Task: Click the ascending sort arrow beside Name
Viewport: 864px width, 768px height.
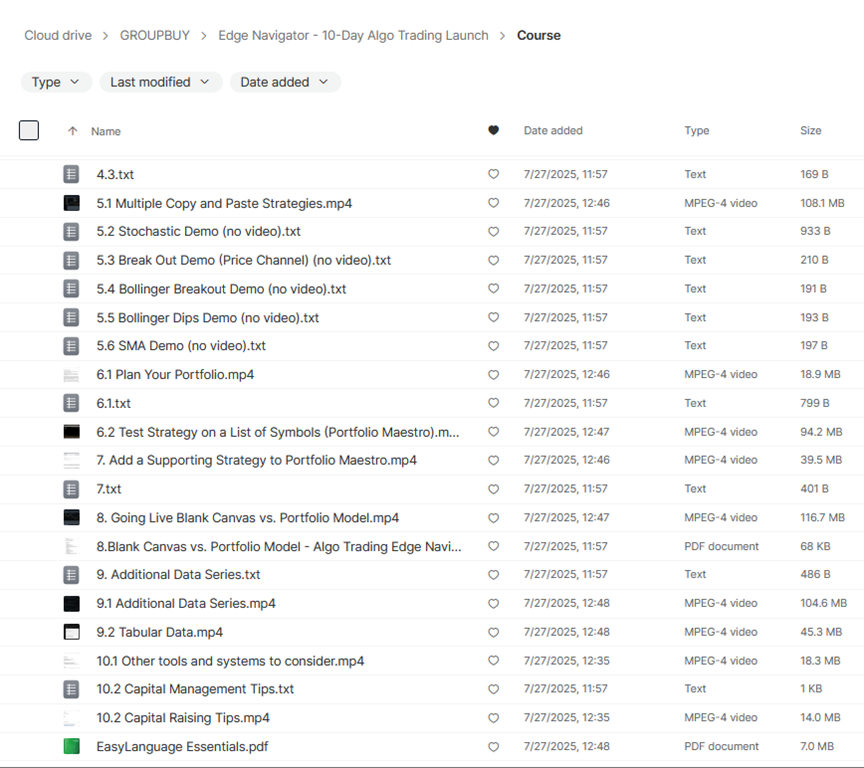Action: (72, 131)
